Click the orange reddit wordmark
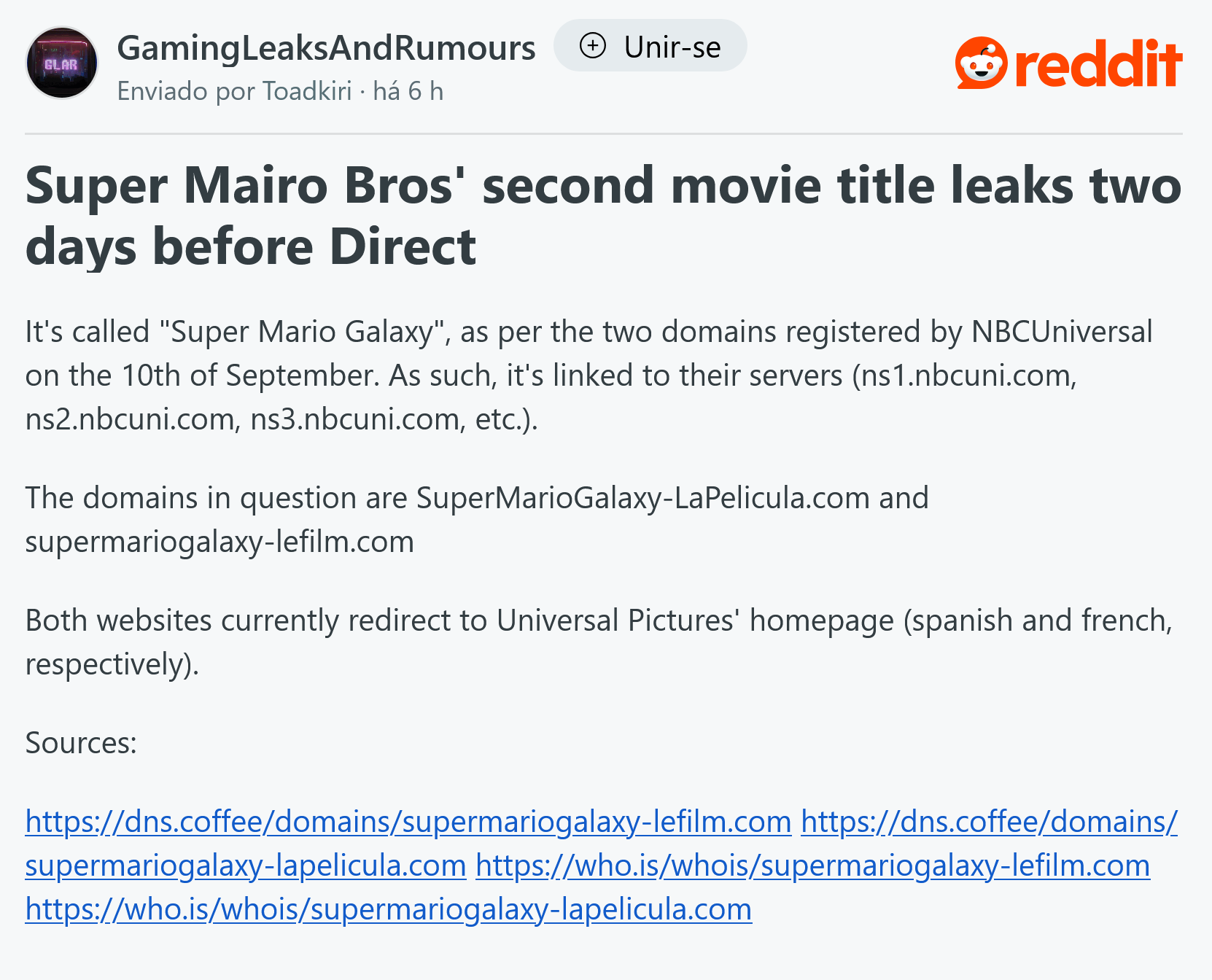This screenshot has width=1212, height=980. pos(1098,64)
